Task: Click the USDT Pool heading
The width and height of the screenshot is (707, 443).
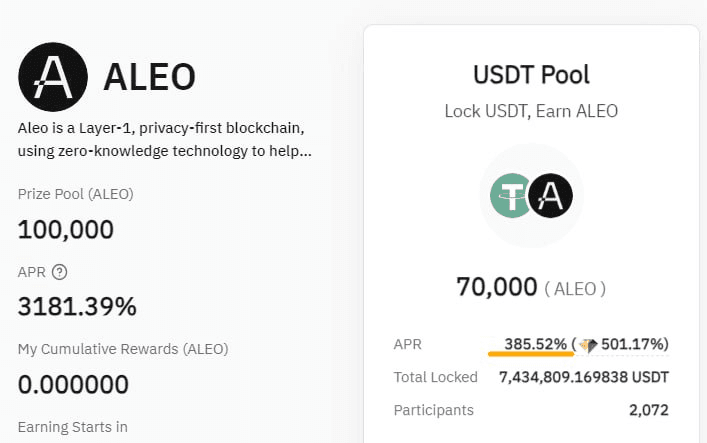Action: (531, 75)
